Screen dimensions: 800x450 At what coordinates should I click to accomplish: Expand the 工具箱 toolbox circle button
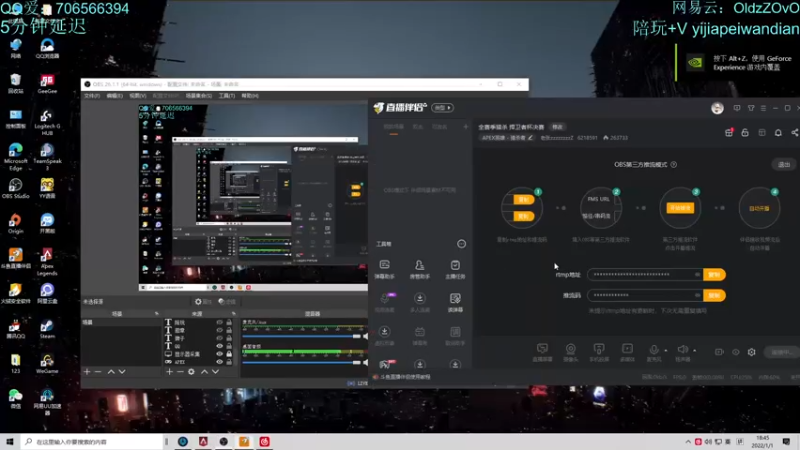point(461,244)
